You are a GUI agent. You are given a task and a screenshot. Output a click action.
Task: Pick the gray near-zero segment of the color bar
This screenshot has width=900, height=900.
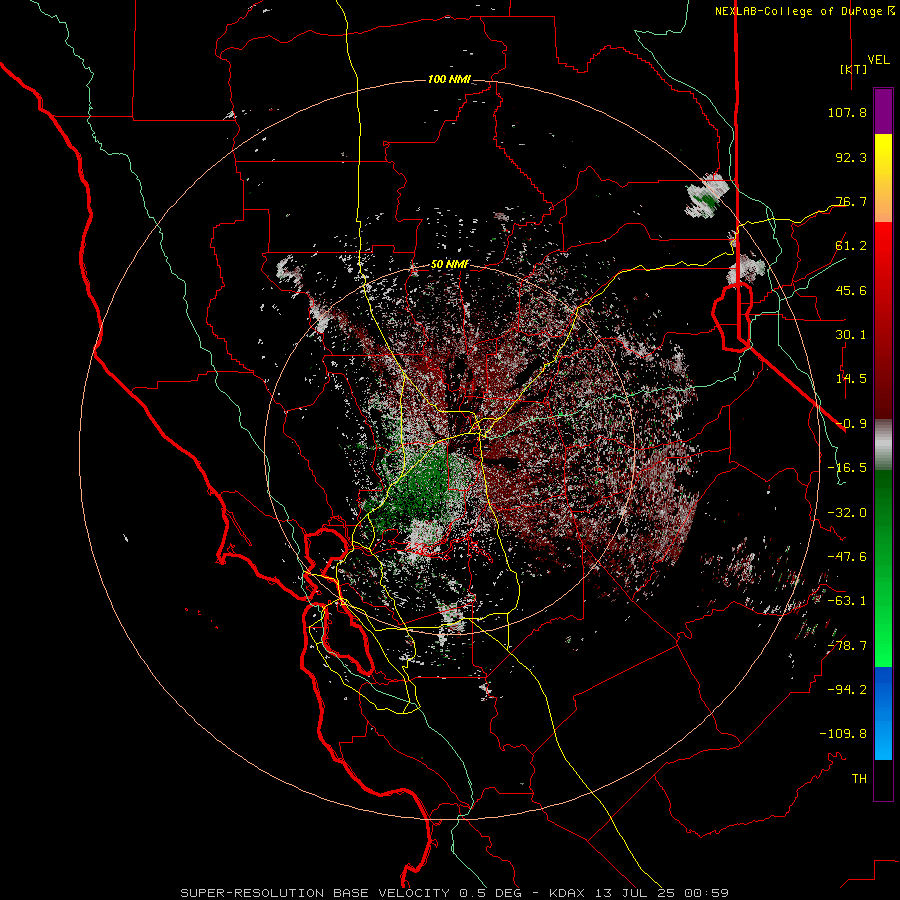tap(883, 445)
